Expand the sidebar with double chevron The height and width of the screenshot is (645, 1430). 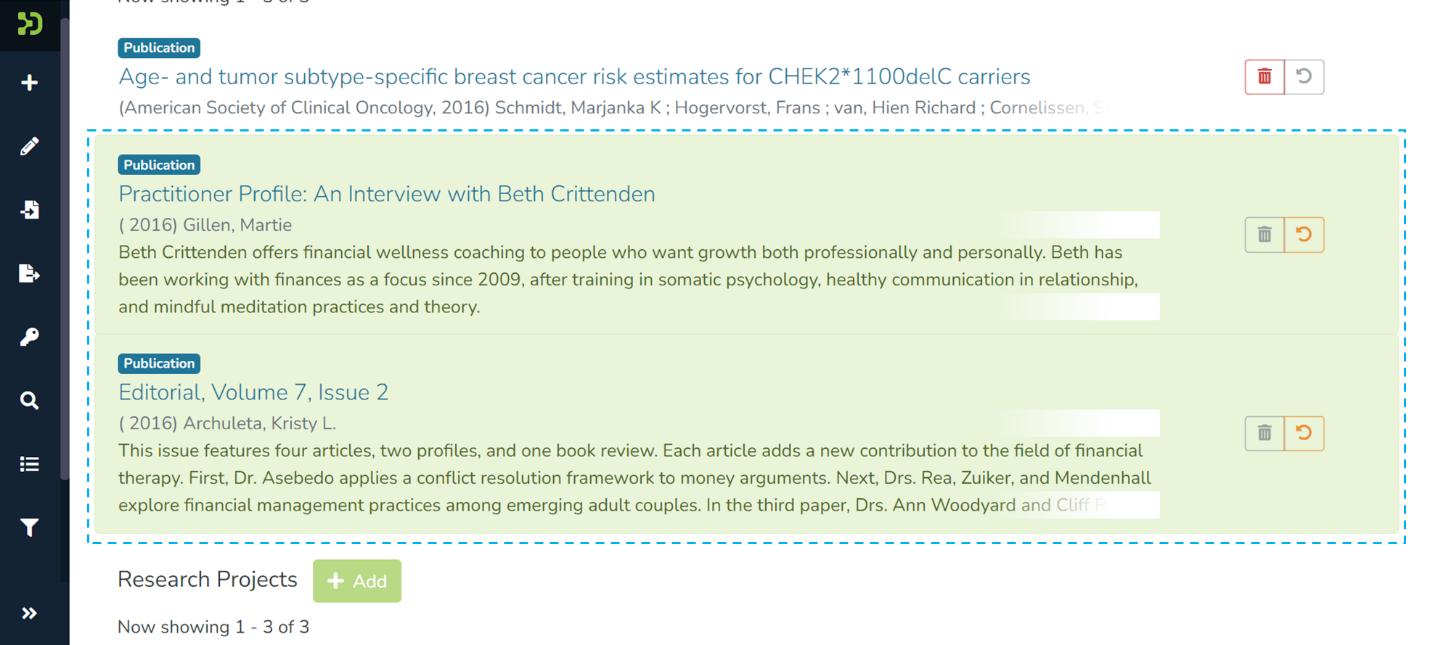pos(30,613)
